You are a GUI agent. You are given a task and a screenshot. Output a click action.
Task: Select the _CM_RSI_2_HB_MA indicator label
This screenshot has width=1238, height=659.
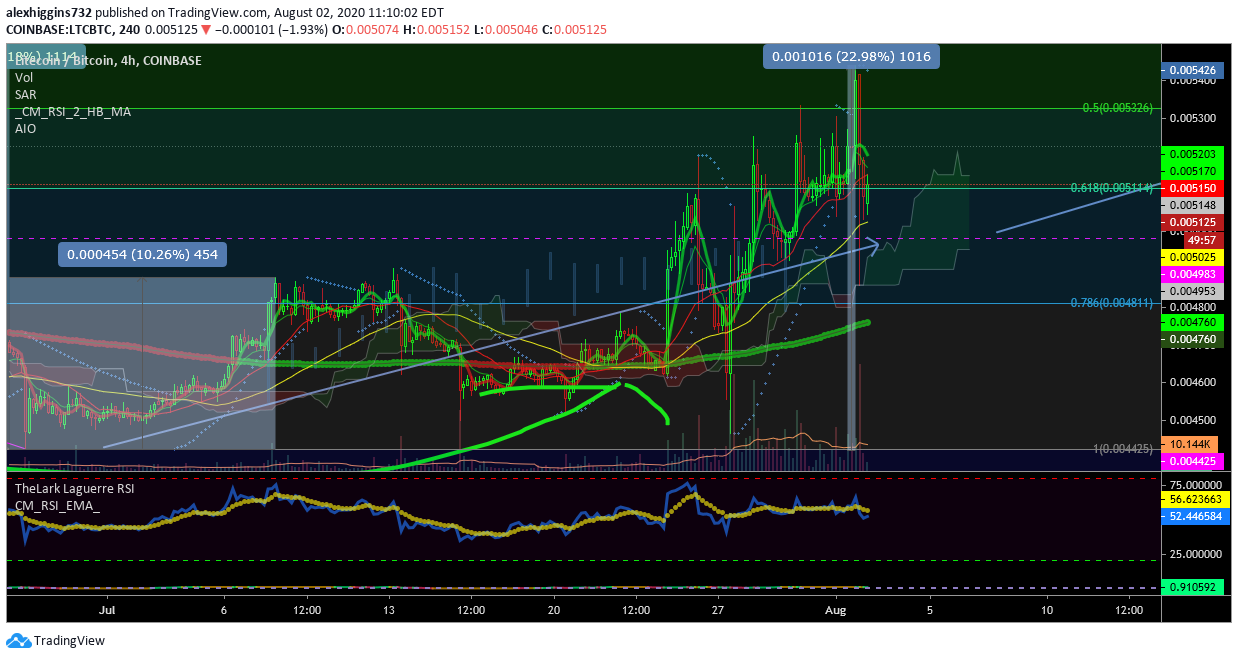tap(72, 112)
